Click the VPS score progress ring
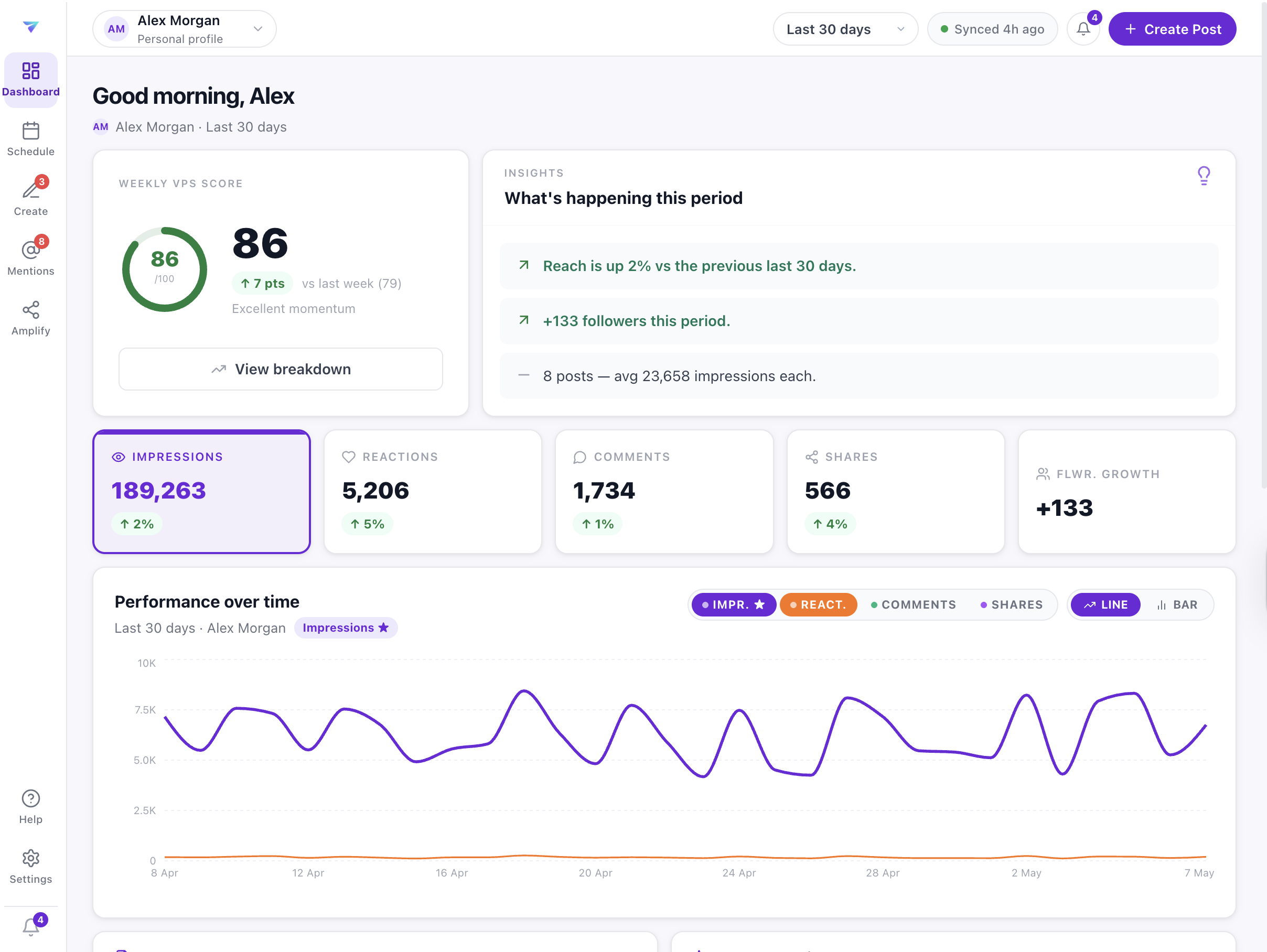This screenshot has width=1267, height=952. pos(164,269)
